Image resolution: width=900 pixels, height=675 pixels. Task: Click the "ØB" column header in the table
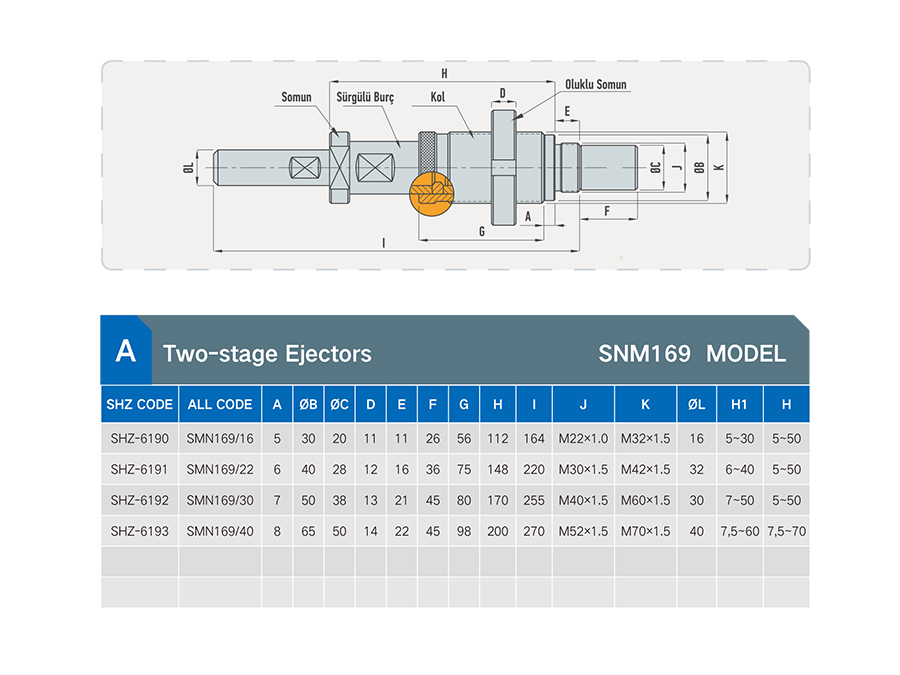pos(308,404)
